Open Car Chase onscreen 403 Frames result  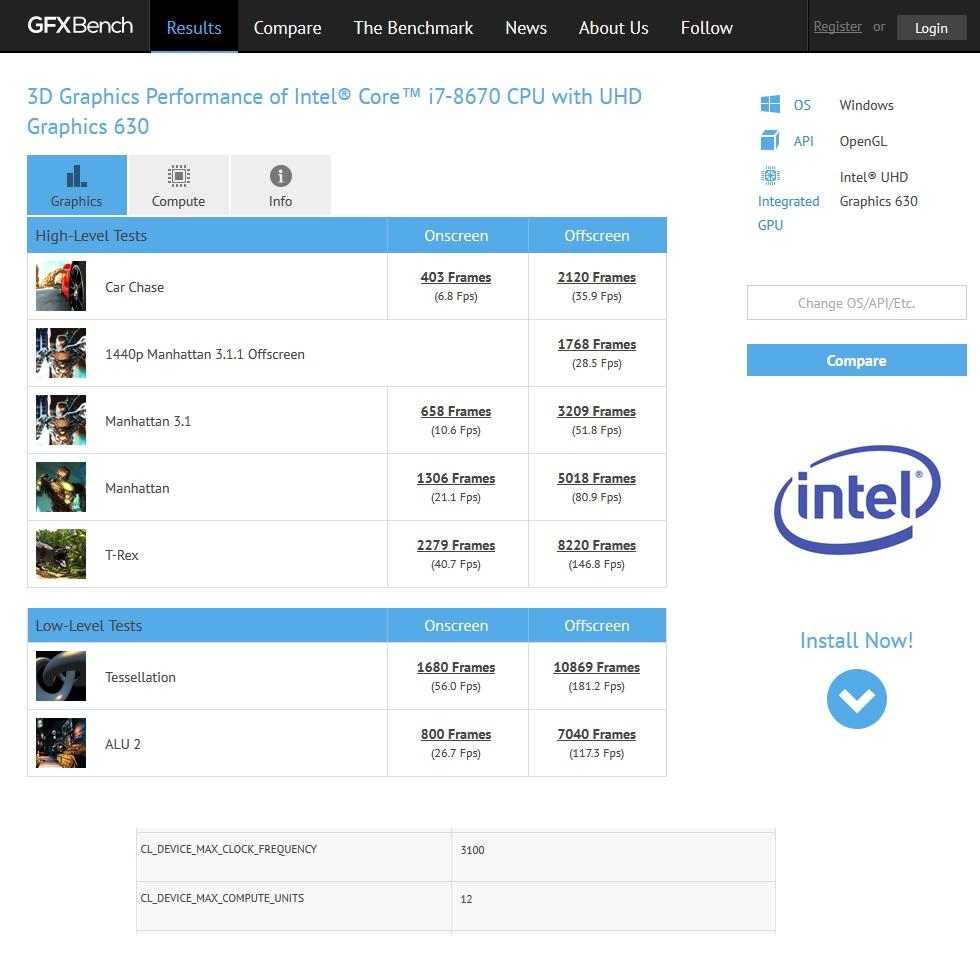456,277
